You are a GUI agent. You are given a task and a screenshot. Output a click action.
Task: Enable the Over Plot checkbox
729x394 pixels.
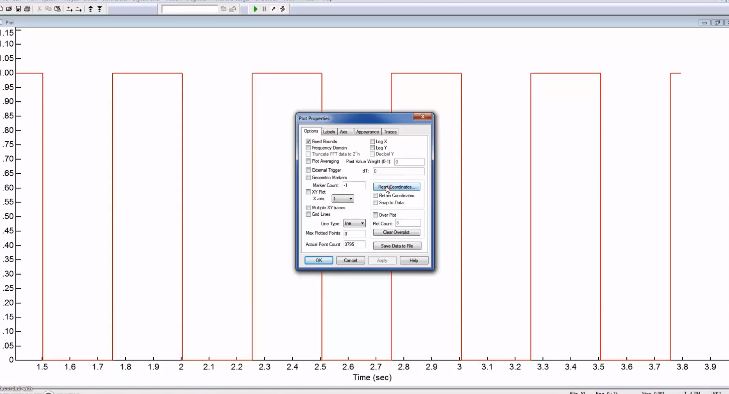[376, 215]
